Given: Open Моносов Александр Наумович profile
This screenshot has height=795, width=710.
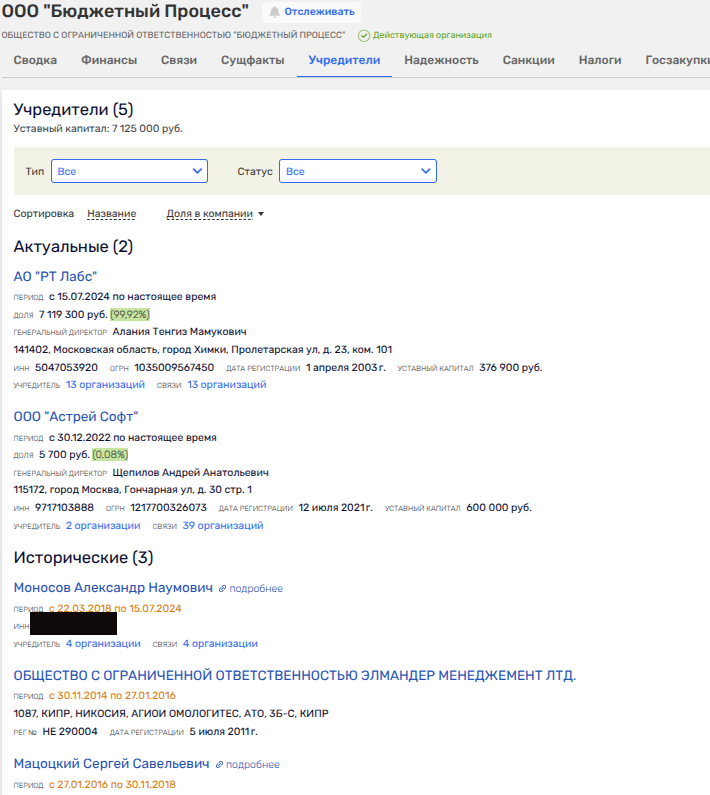Looking at the screenshot, I should click(112, 588).
